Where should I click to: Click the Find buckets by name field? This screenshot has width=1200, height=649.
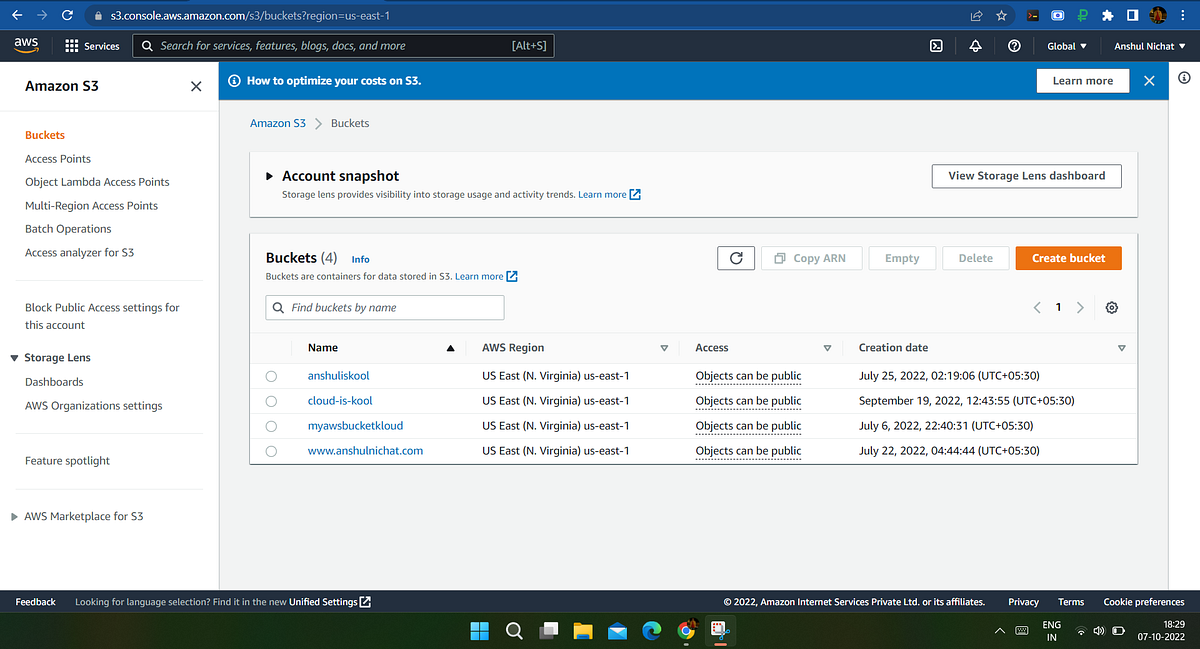pos(384,307)
